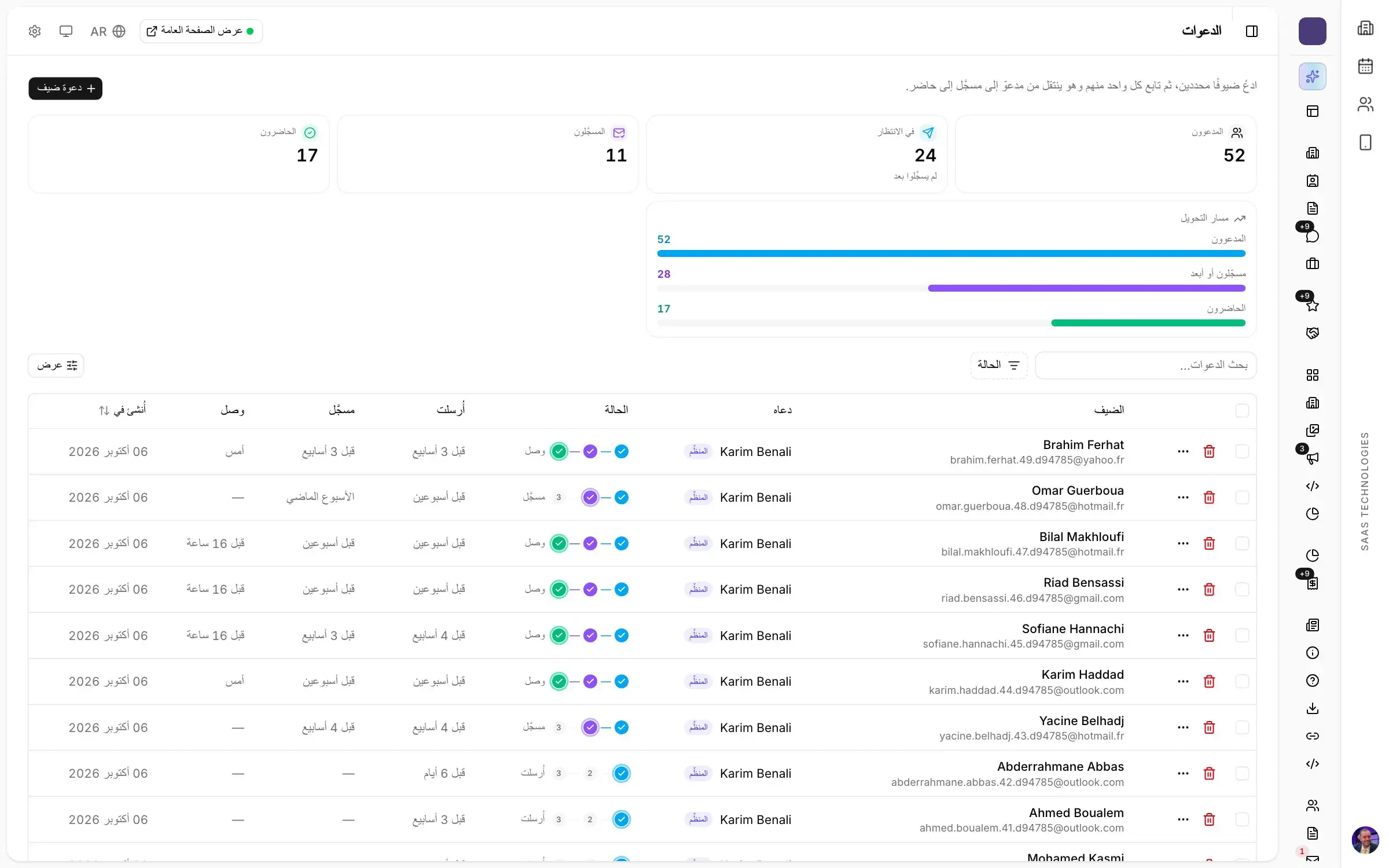The image size is (1389, 868).
Task: Click the invitations sparkle icon in sidebar
Action: click(1312, 76)
